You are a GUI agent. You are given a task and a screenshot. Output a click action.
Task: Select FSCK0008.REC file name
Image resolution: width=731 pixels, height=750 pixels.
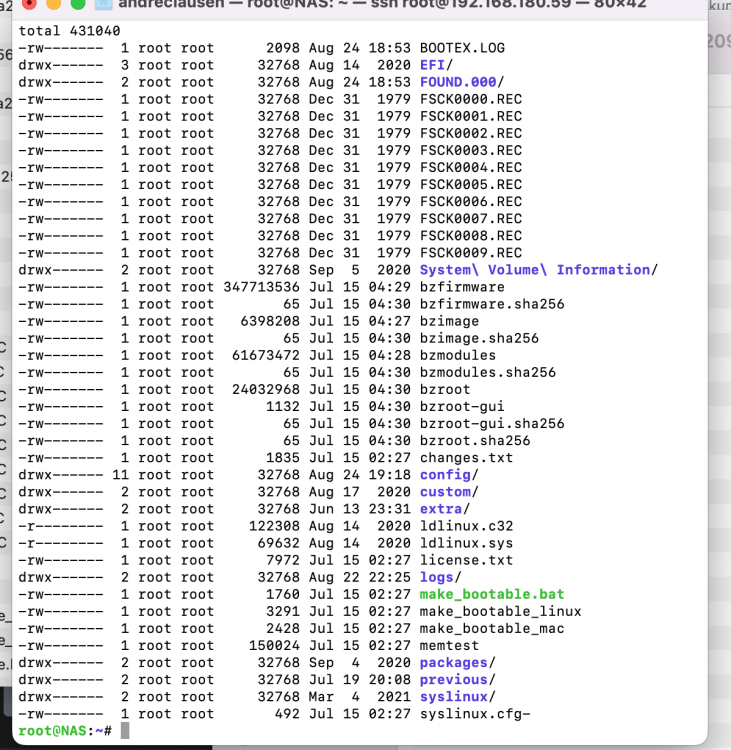(x=471, y=236)
